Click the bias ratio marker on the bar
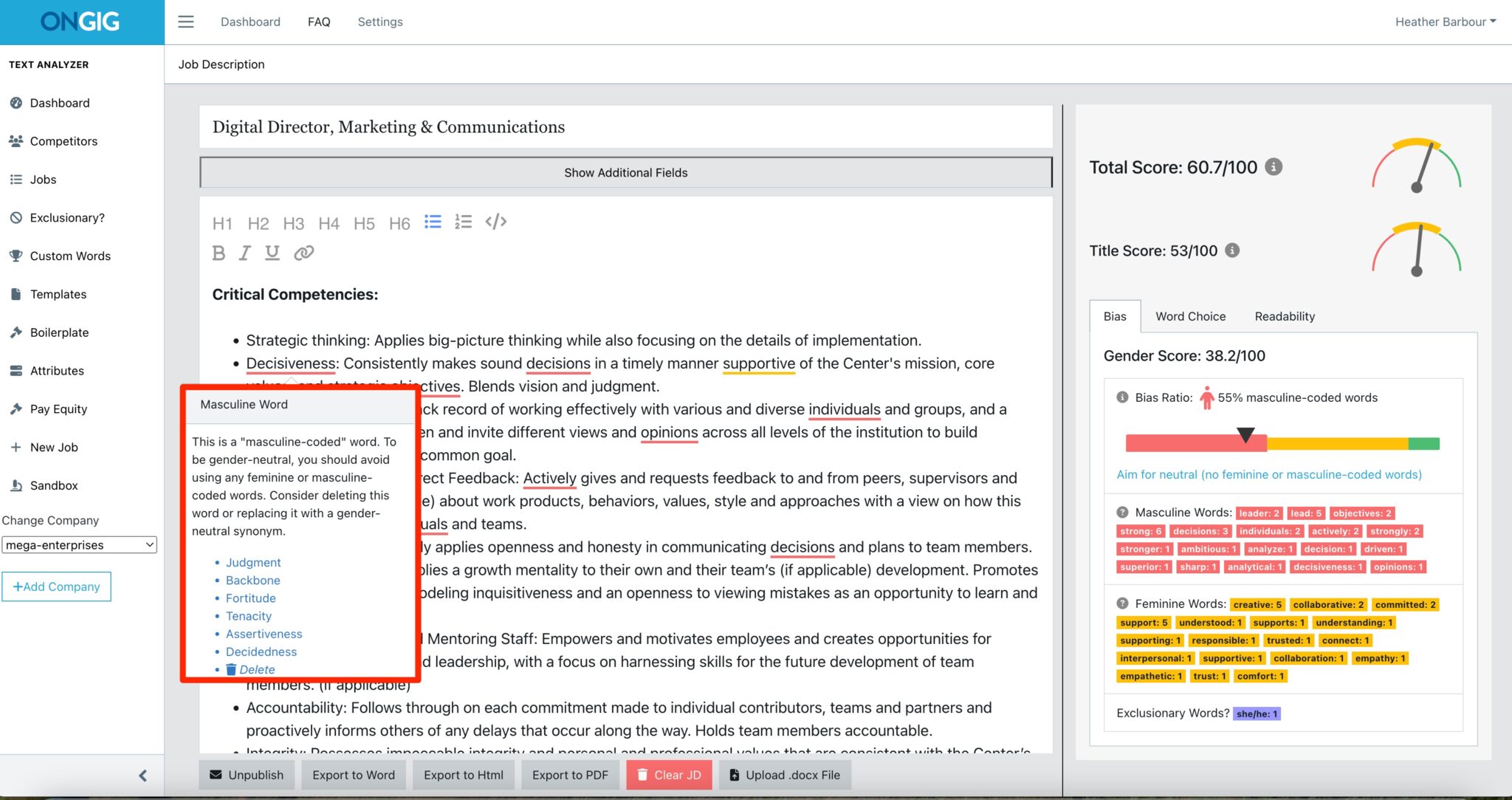This screenshot has width=1512, height=800. coord(1245,434)
